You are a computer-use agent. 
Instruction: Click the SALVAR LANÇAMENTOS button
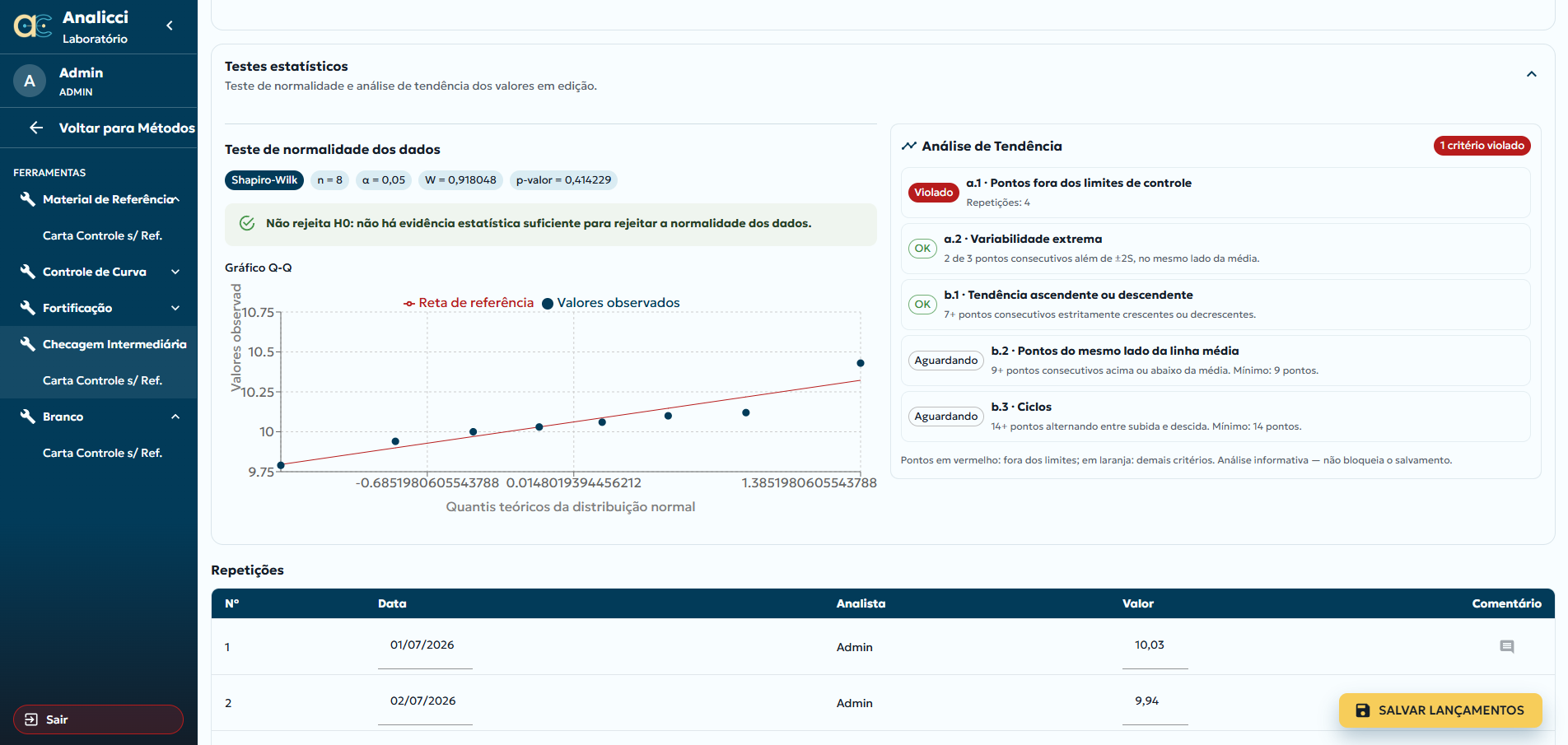click(1440, 710)
